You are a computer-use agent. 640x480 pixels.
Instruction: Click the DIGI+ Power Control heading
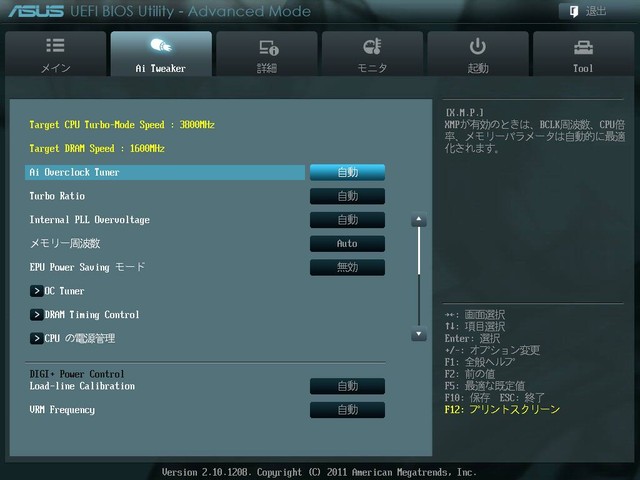77,374
